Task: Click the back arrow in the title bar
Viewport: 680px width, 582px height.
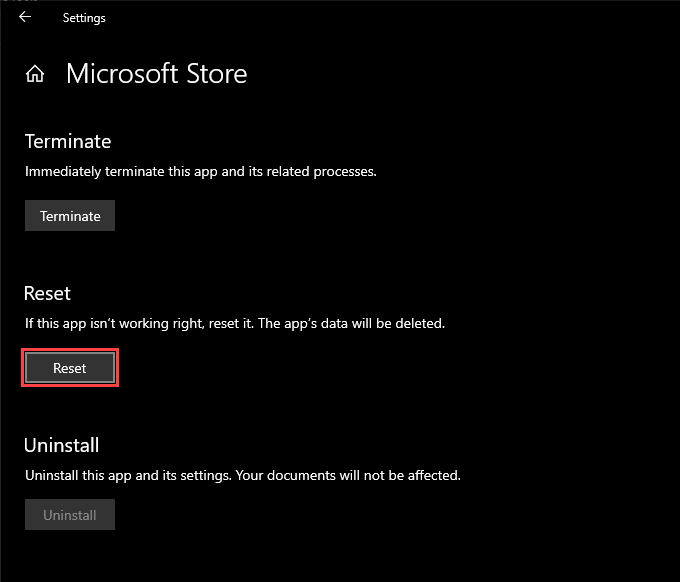Action: pyautogui.click(x=25, y=17)
